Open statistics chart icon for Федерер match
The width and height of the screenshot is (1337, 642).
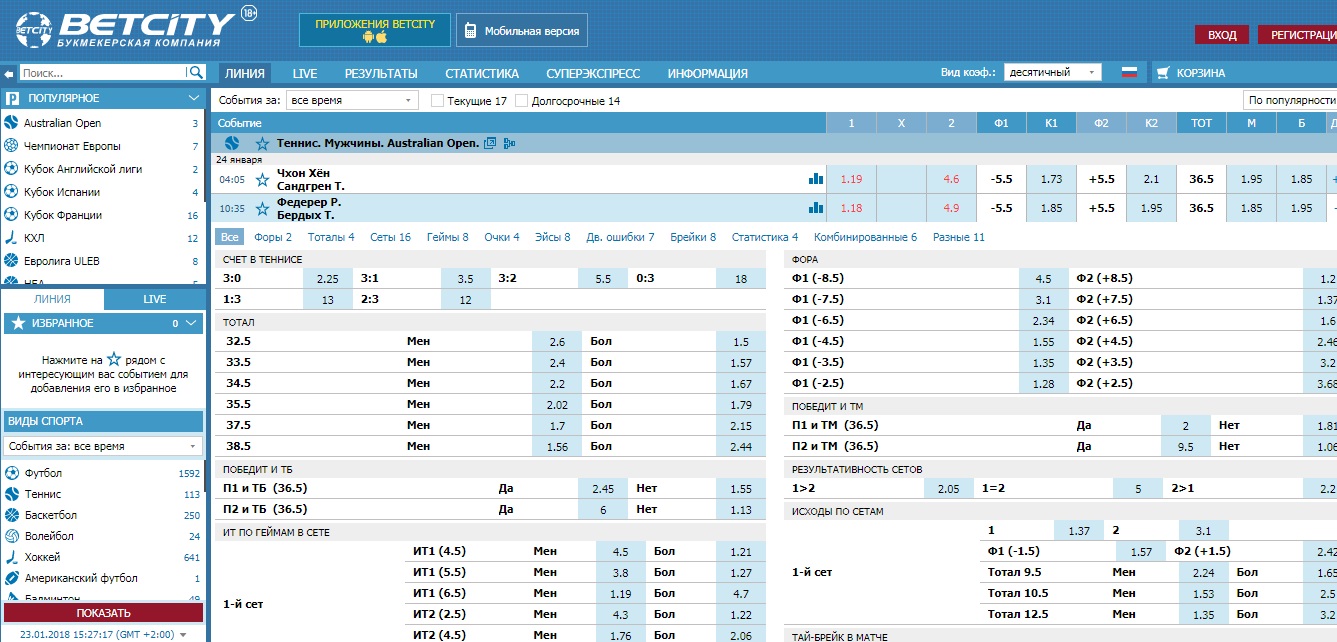816,208
